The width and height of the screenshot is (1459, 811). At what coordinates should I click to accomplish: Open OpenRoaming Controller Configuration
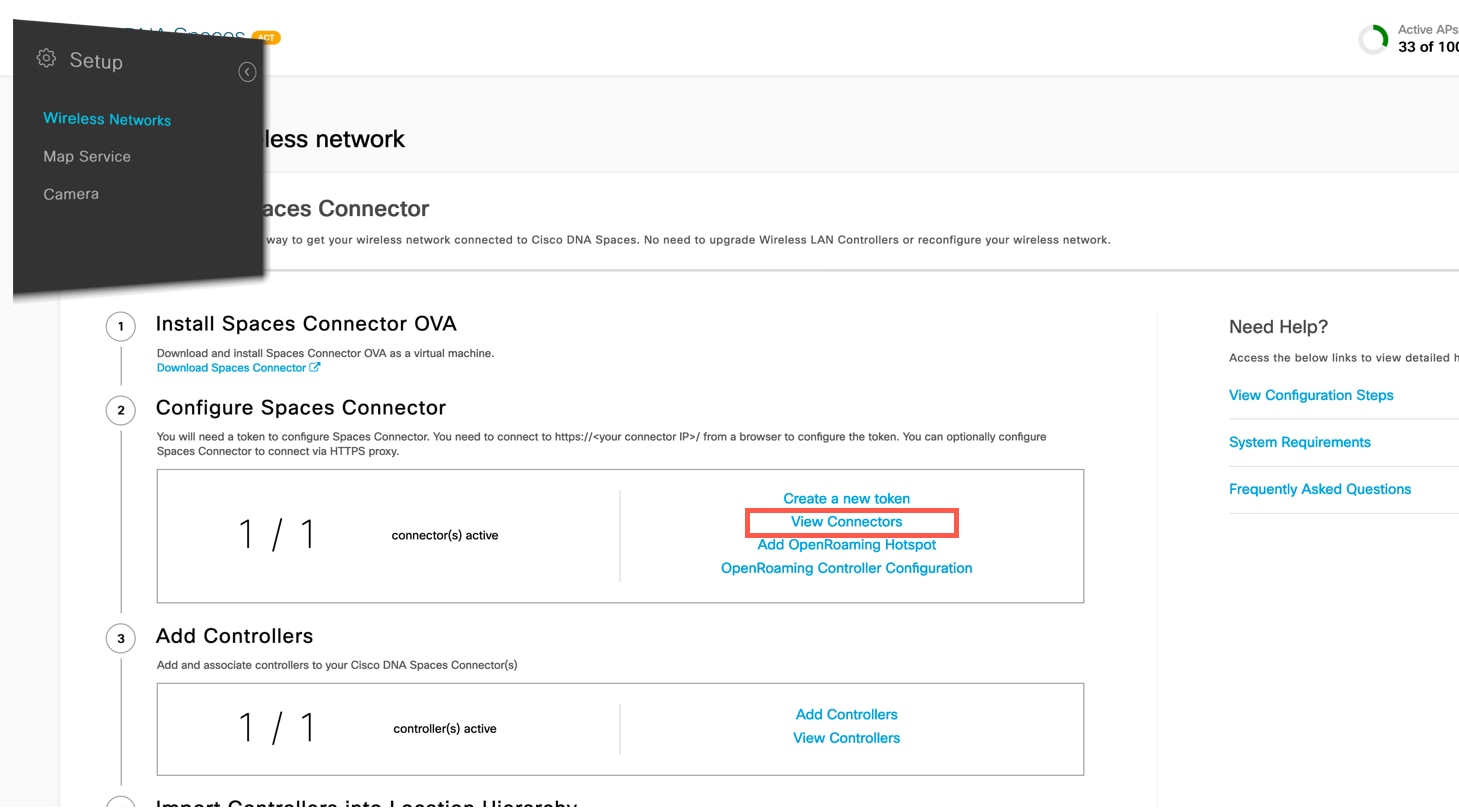(847, 568)
